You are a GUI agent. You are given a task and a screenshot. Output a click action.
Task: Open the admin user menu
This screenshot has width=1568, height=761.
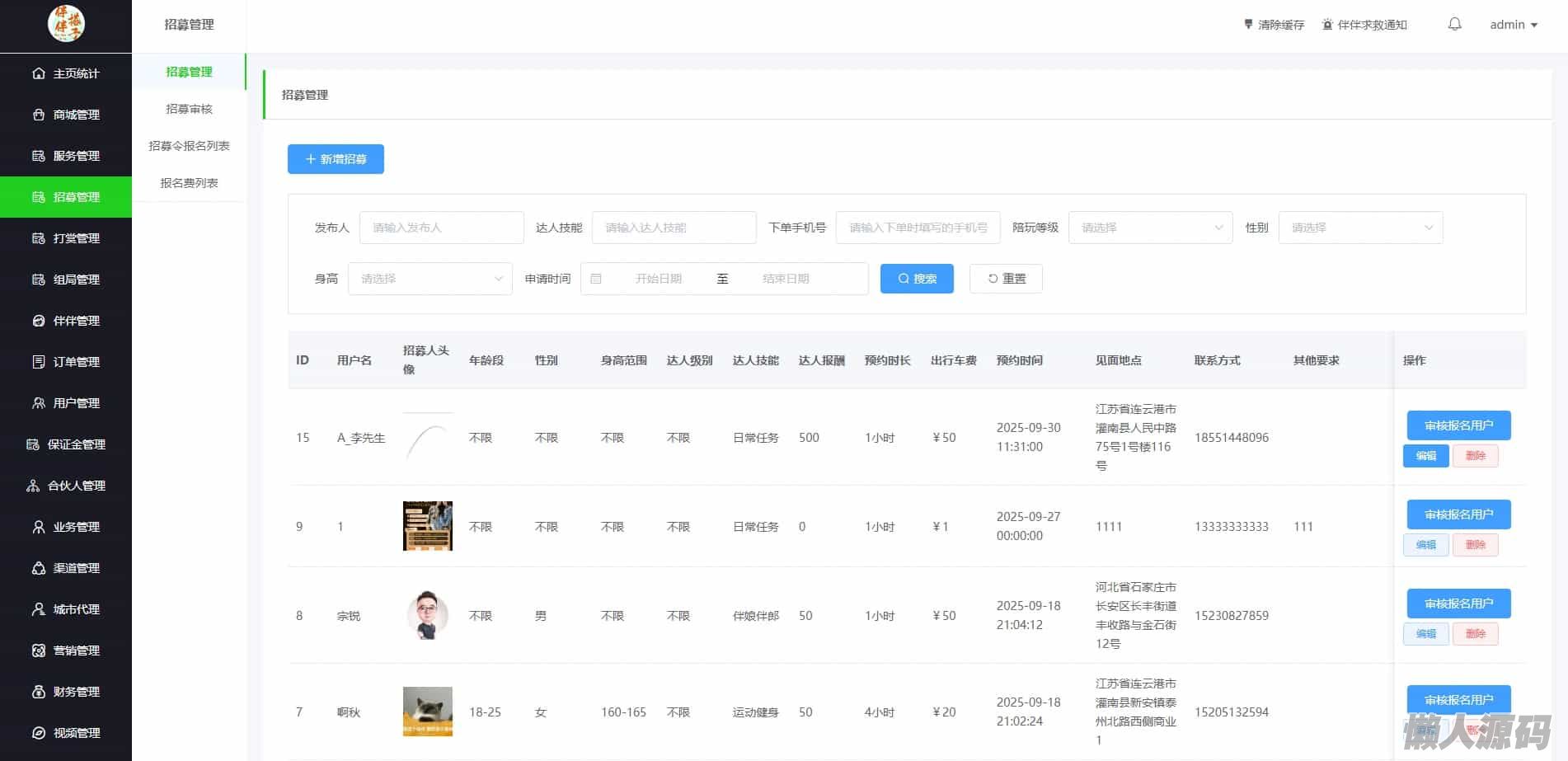[1513, 25]
